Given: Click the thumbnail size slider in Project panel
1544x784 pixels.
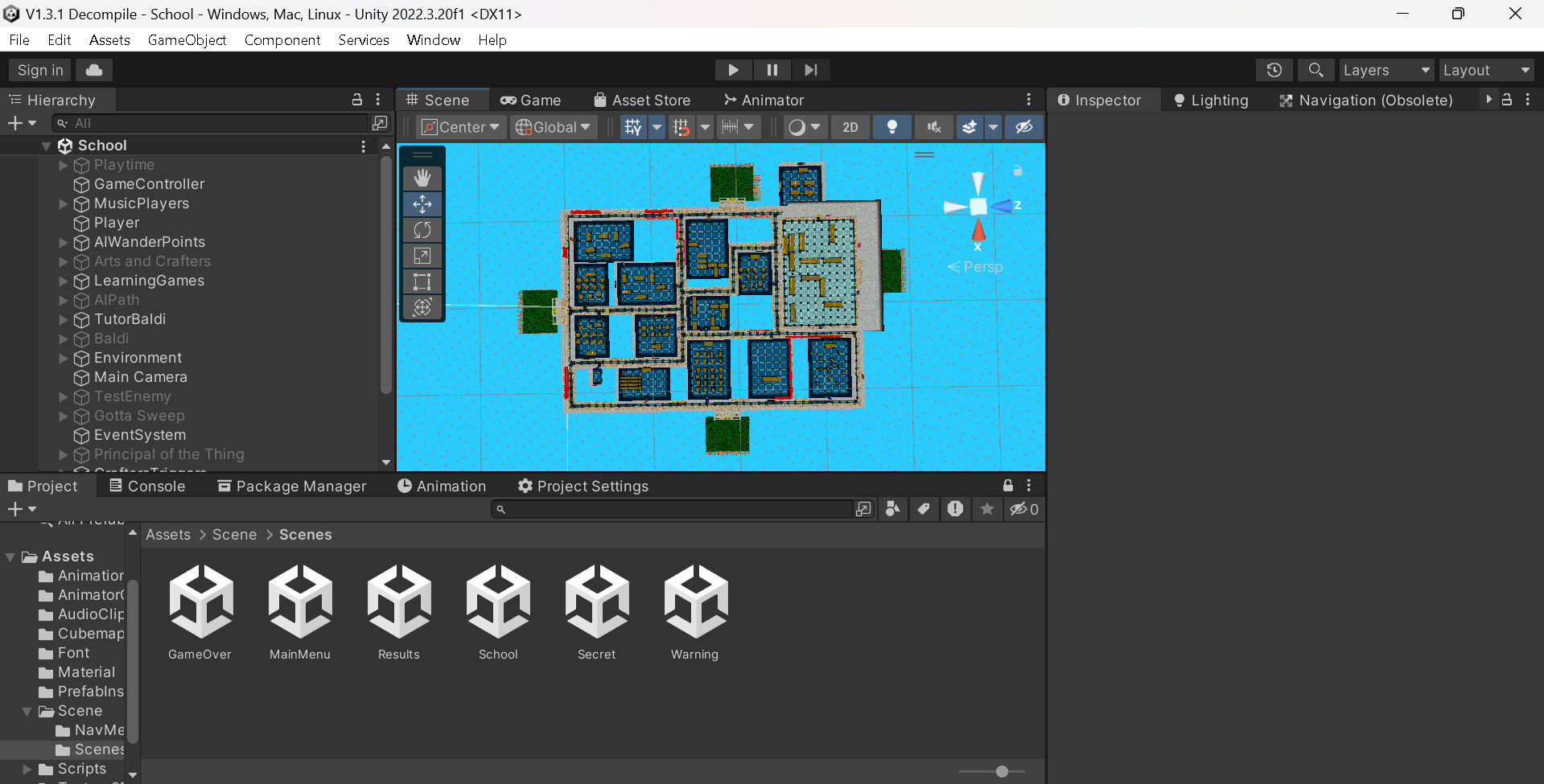Looking at the screenshot, I should tap(1001, 771).
